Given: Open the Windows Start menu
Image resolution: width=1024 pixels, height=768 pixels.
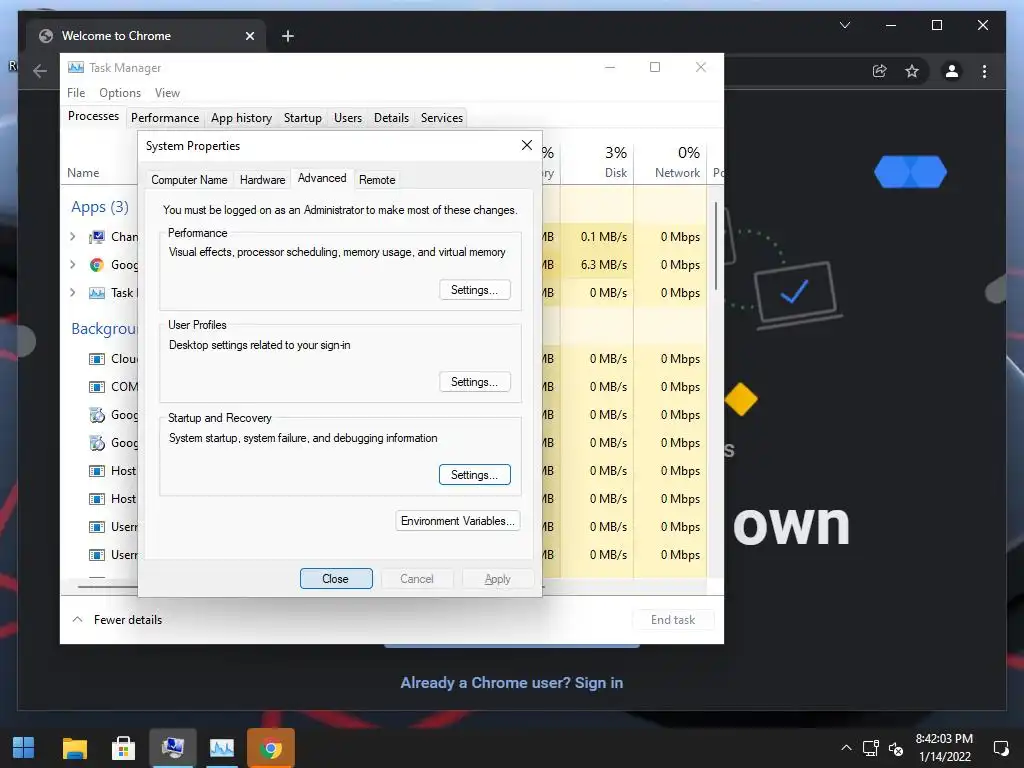Looking at the screenshot, I should [24, 748].
